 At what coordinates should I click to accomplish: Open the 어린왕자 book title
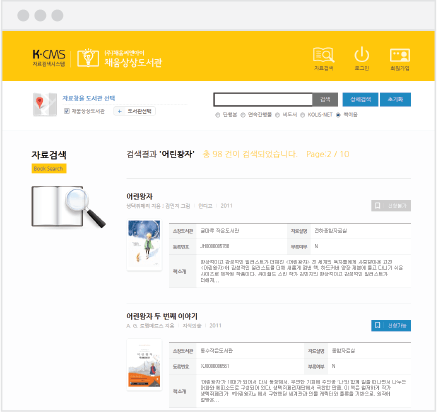[139, 196]
